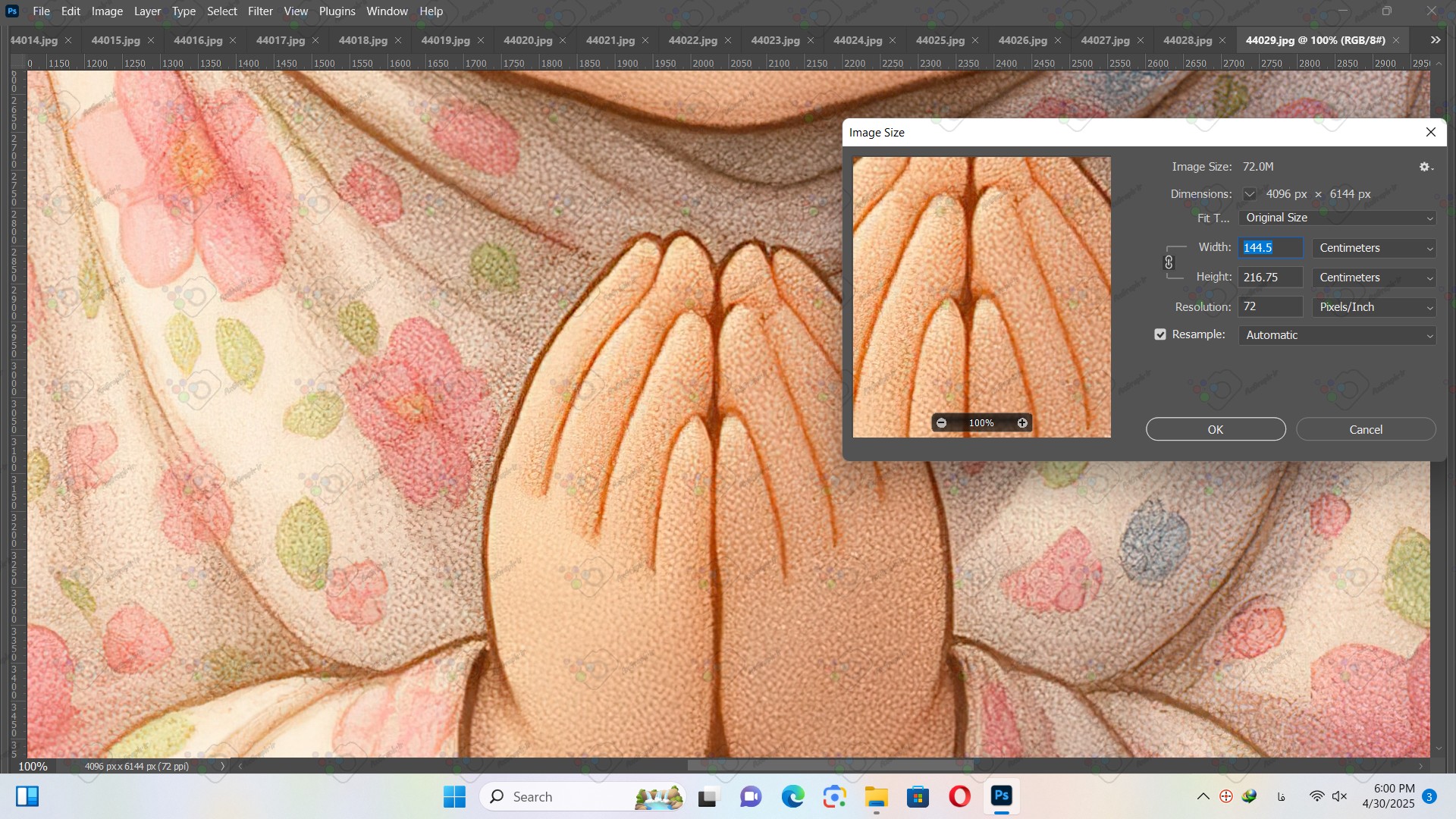
Task: Open the File menu
Action: tap(41, 11)
